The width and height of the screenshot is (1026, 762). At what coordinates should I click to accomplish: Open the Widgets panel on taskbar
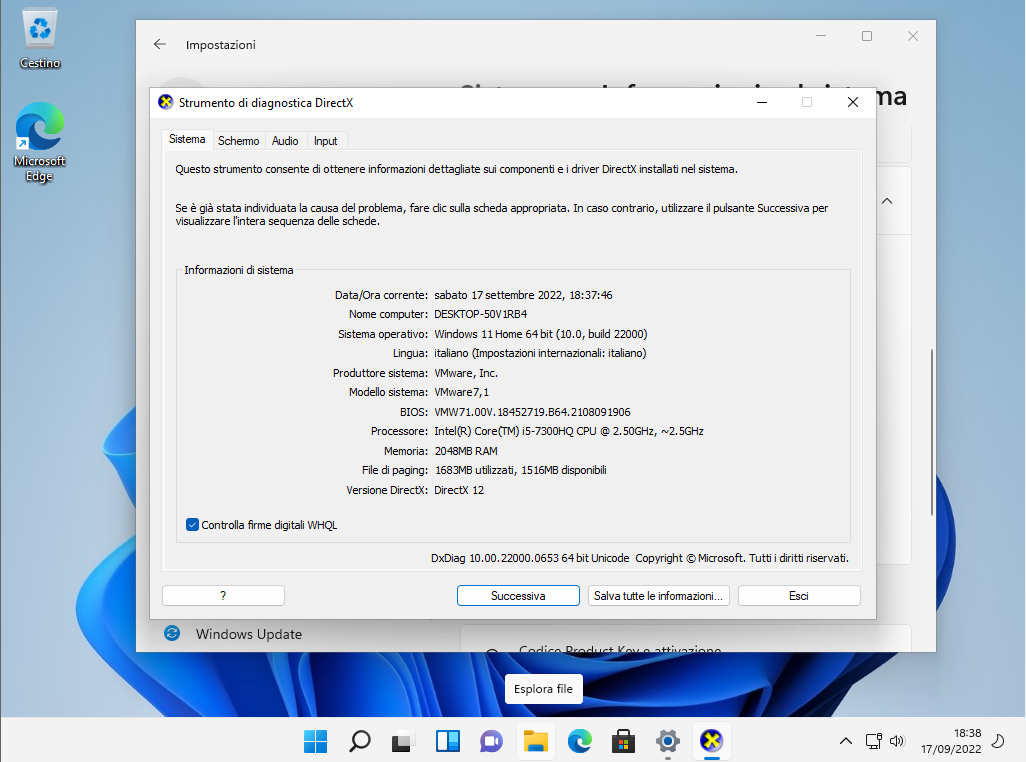pos(448,741)
